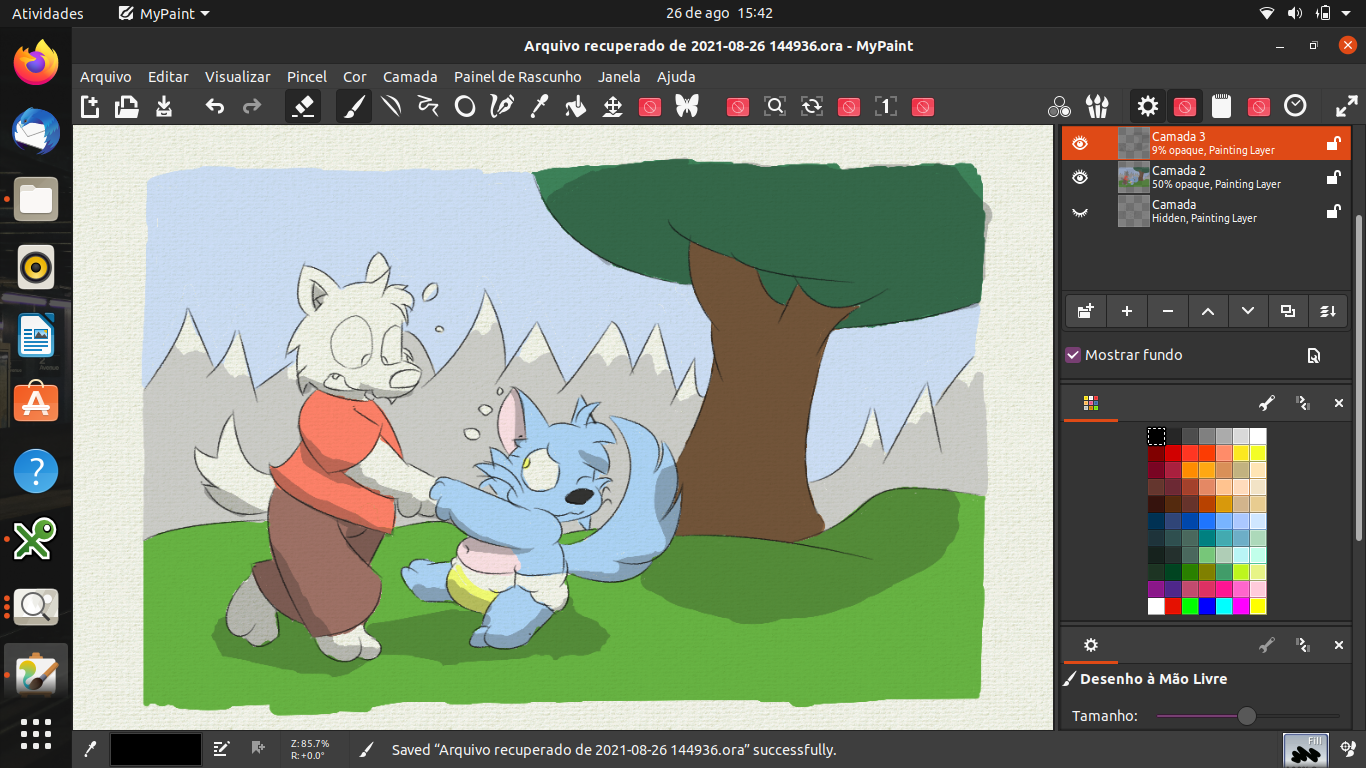Screen dimensions: 1366x768
Task: Open the Janela menu
Action: click(x=619, y=77)
